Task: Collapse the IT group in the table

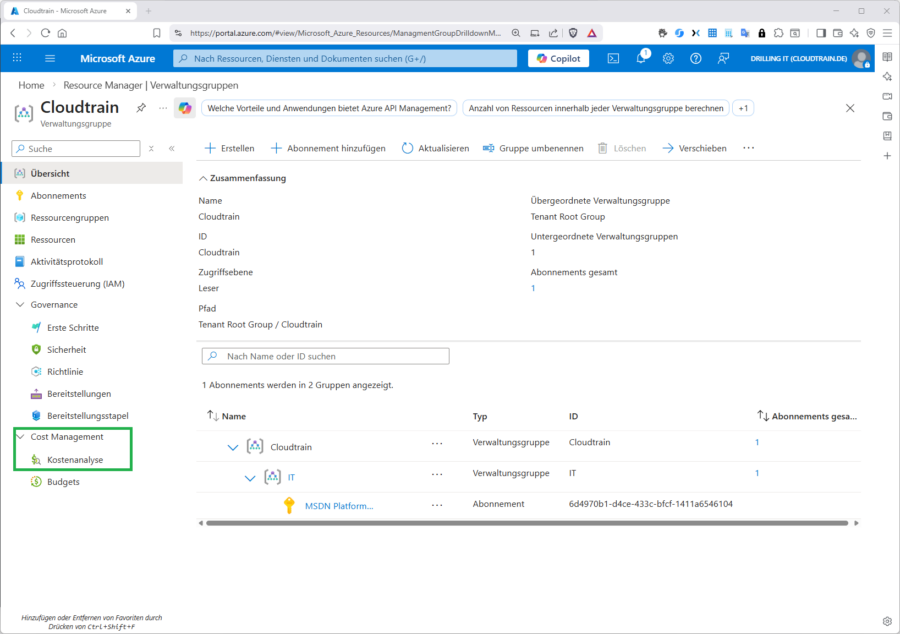Action: point(251,478)
